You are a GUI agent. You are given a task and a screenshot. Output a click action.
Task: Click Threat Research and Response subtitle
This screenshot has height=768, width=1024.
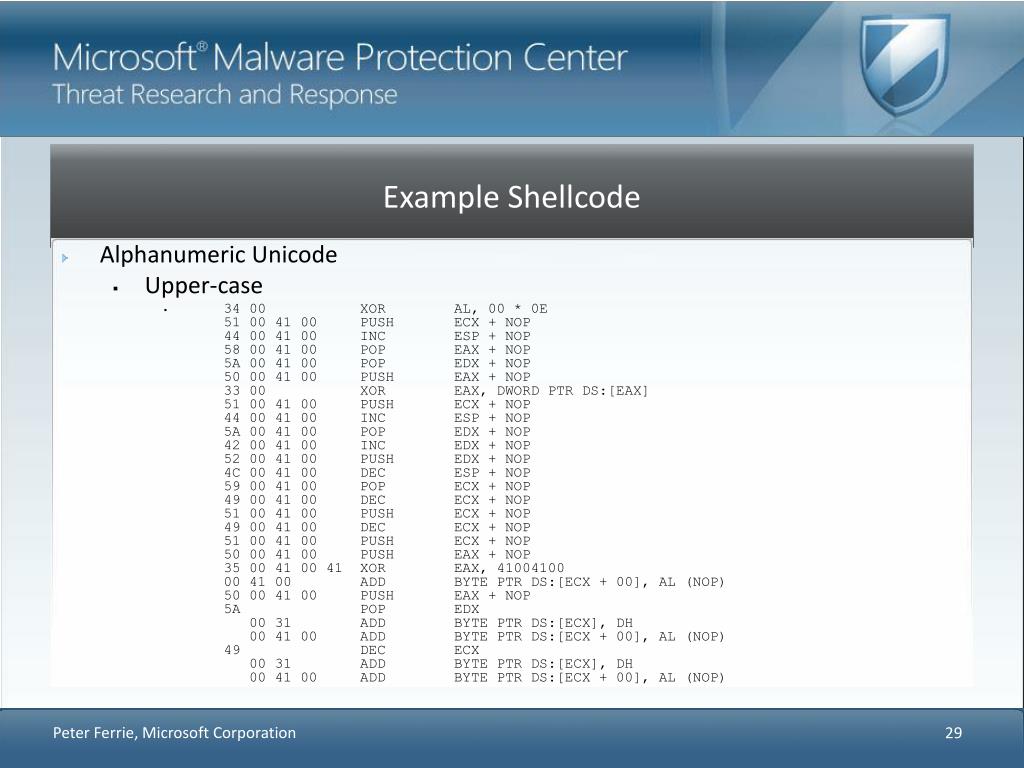(x=225, y=95)
